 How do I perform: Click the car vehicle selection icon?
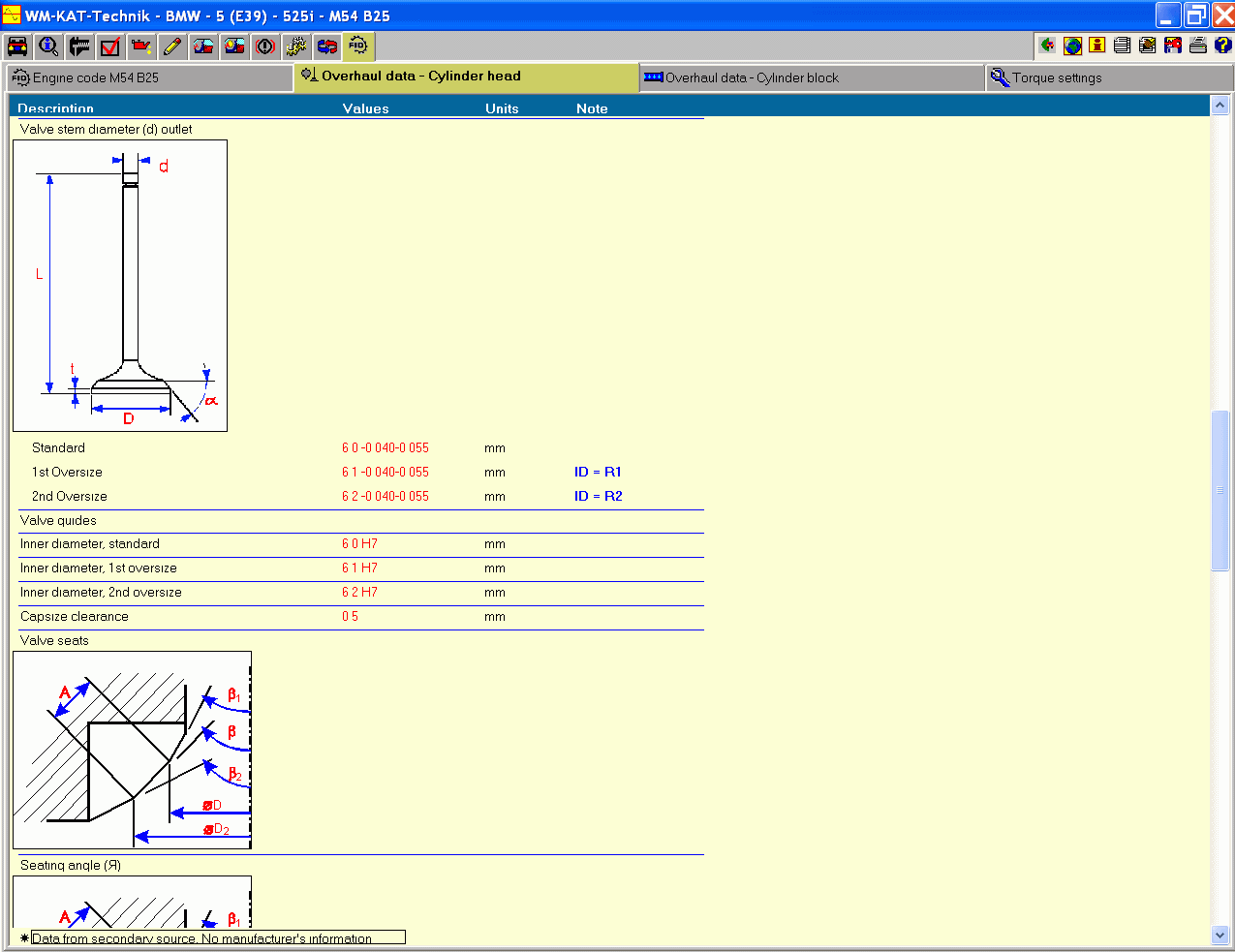pyautogui.click(x=17, y=46)
